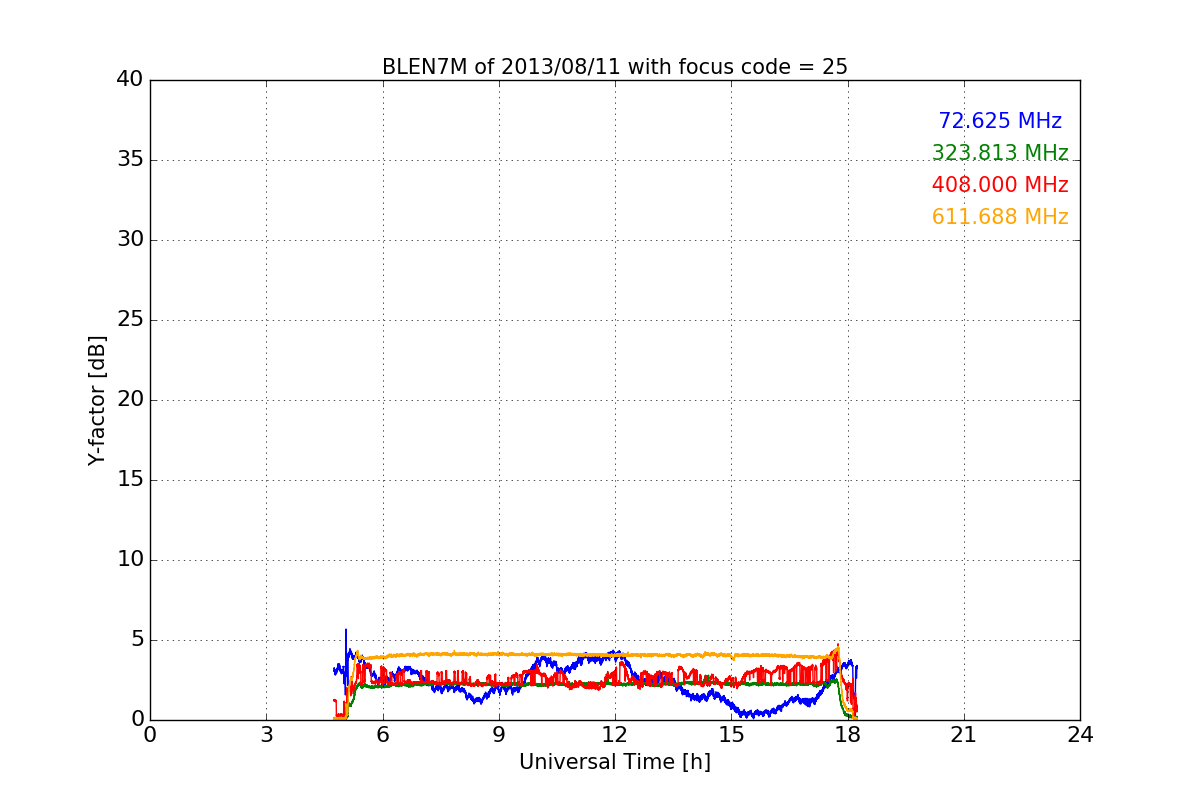Click the y-axis tick label 5
This screenshot has height=800, width=1200.
[137, 640]
